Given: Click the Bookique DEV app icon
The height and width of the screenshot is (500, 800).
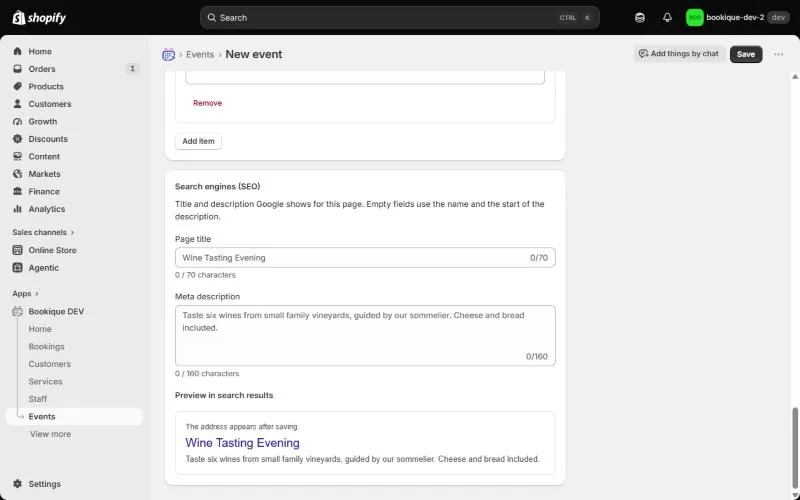Looking at the screenshot, I should click(x=17, y=311).
